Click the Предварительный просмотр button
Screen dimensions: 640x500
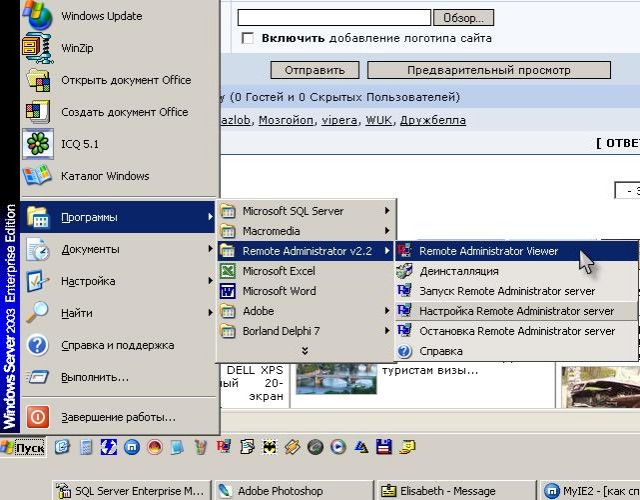point(489,70)
